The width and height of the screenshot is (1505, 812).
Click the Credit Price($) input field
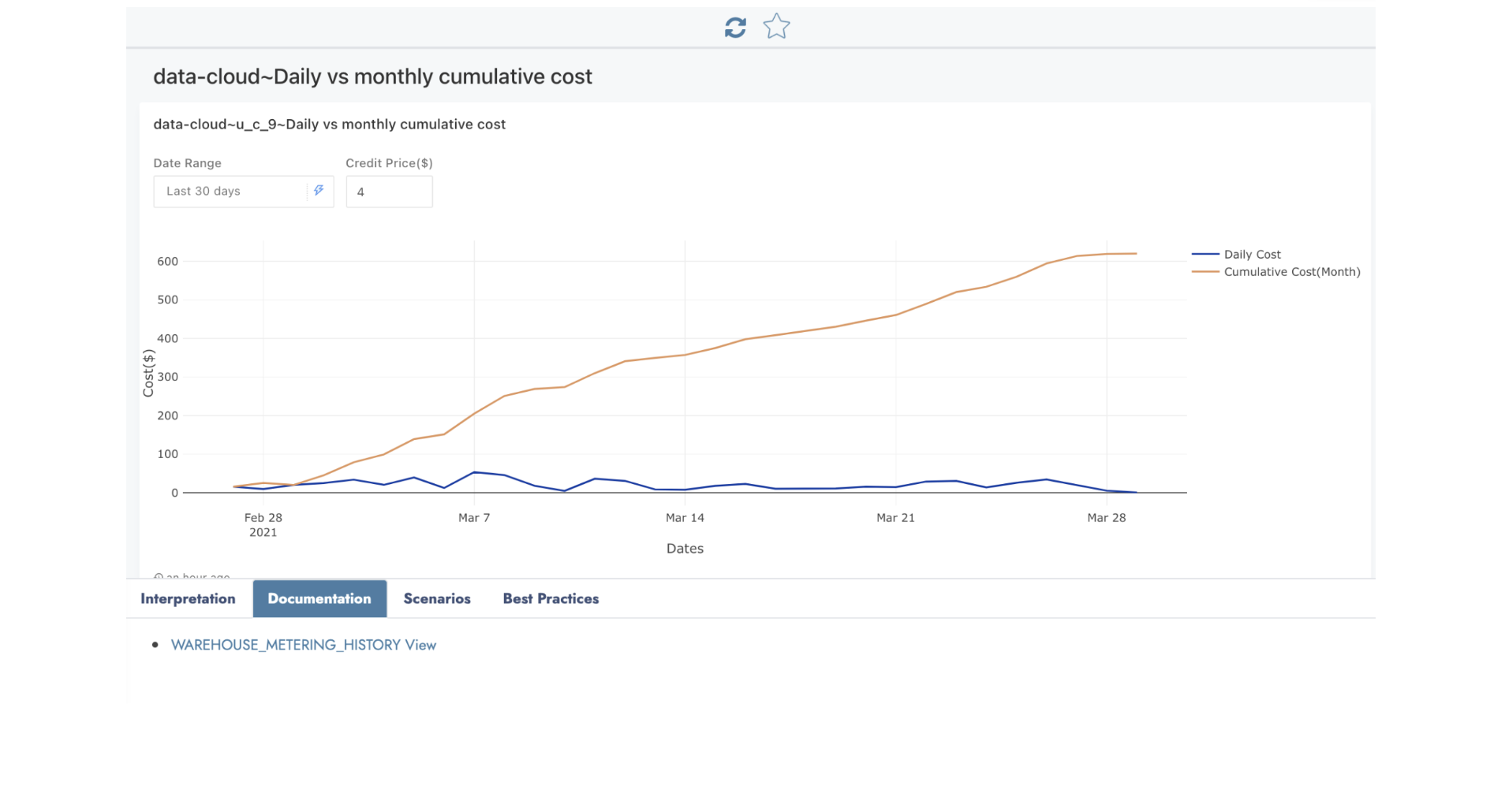click(389, 192)
